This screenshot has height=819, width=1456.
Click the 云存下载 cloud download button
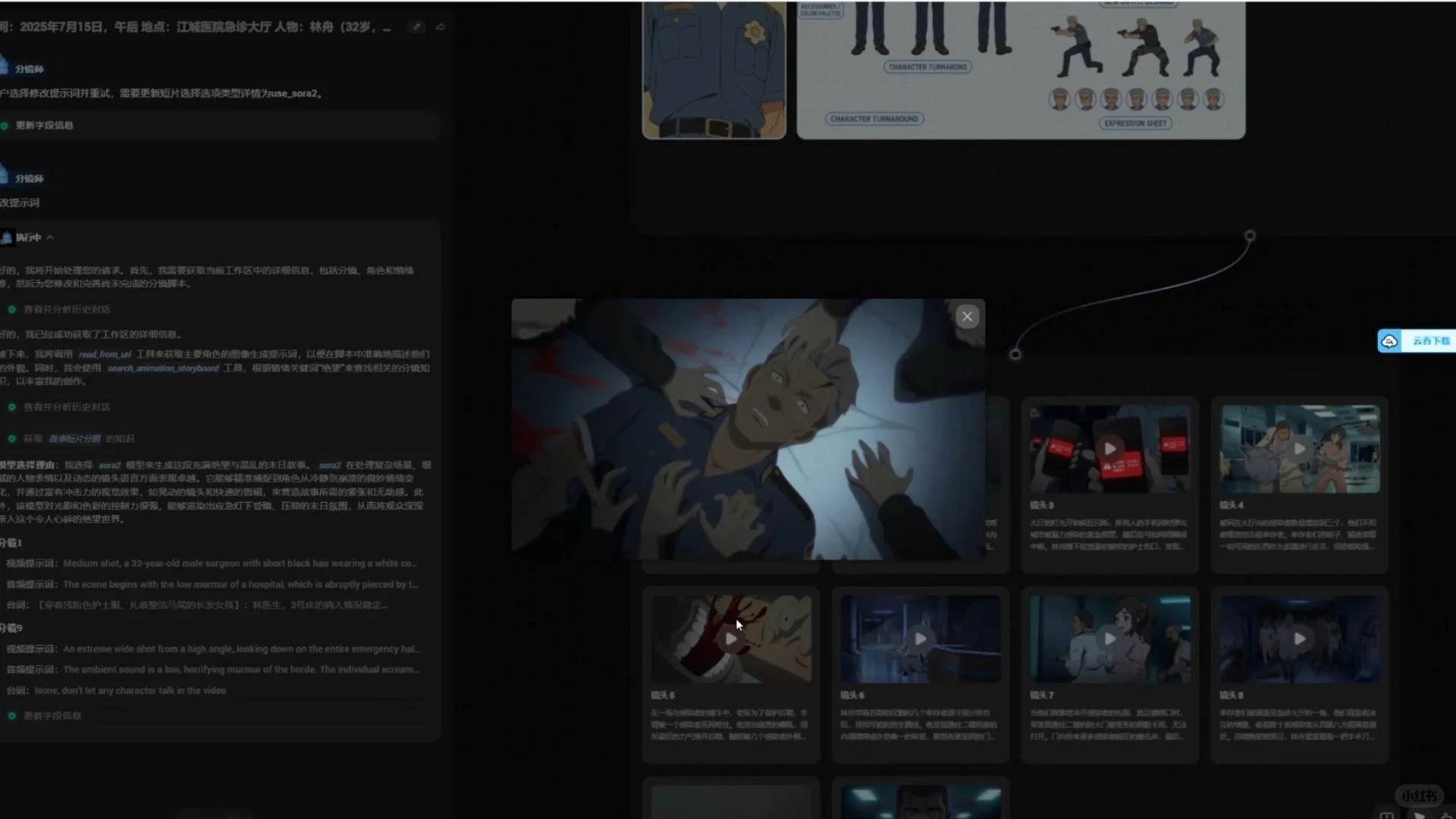pos(1416,341)
